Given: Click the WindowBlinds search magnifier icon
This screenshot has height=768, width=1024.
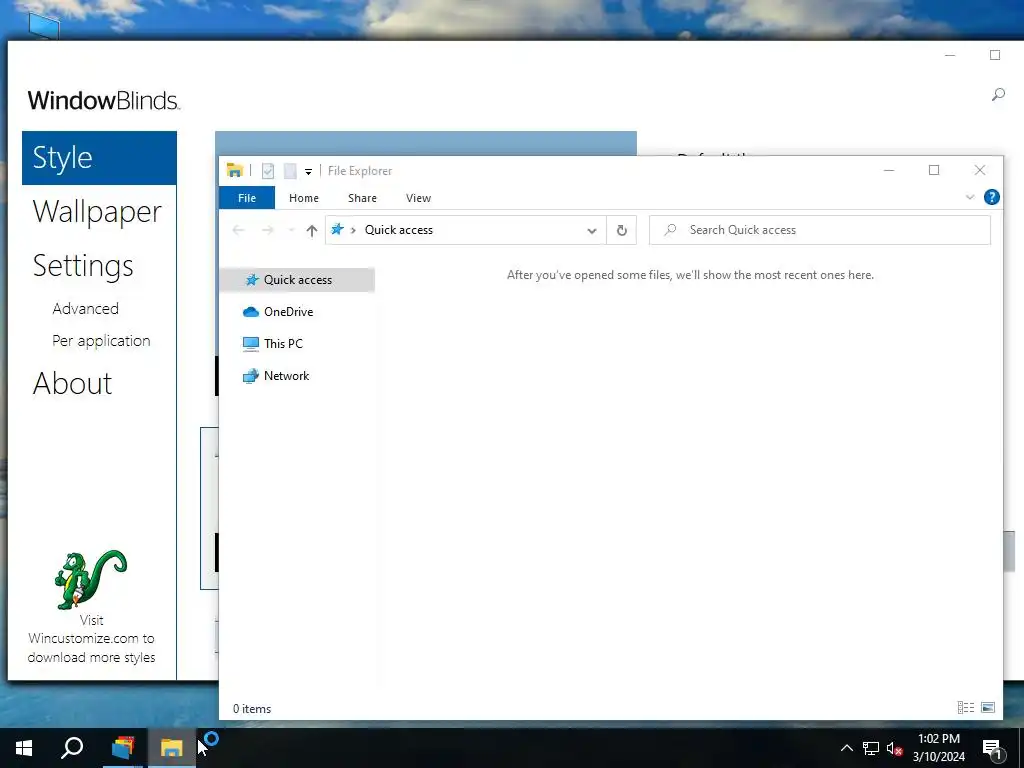Looking at the screenshot, I should click(998, 95).
